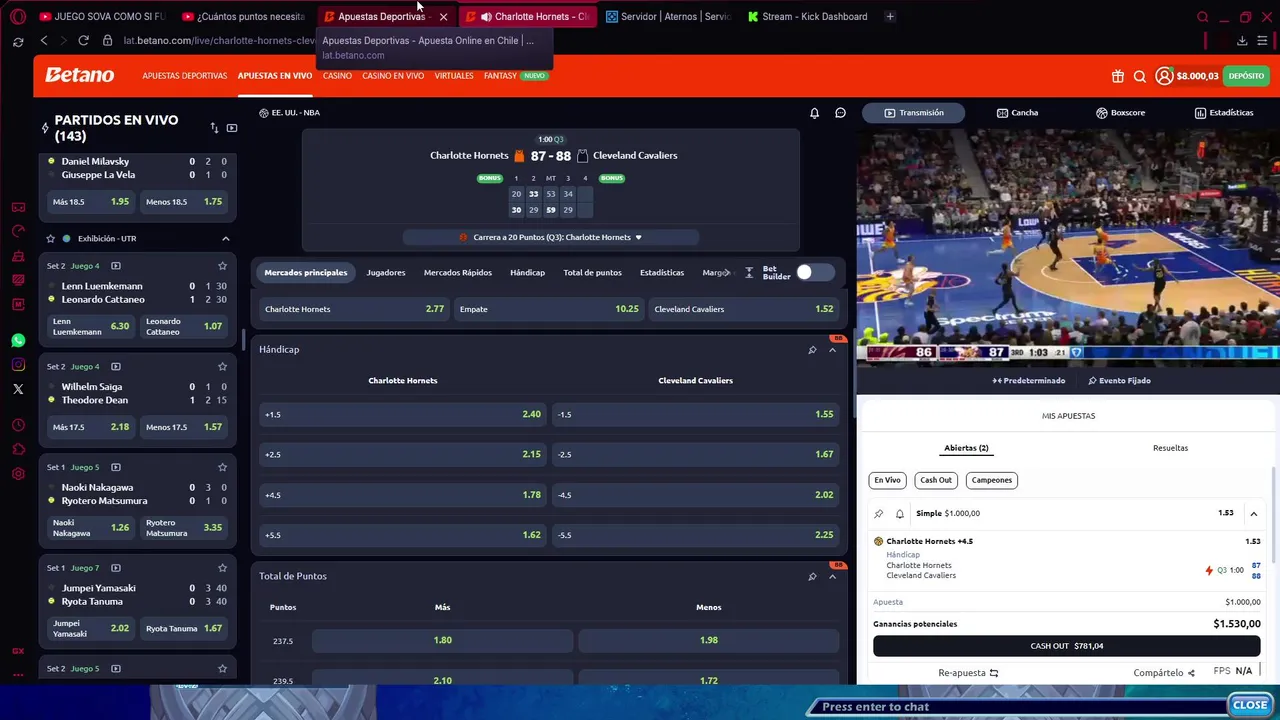The height and width of the screenshot is (720, 1280).
Task: Click the share icon next to Compártelo
Action: pyautogui.click(x=1191, y=673)
